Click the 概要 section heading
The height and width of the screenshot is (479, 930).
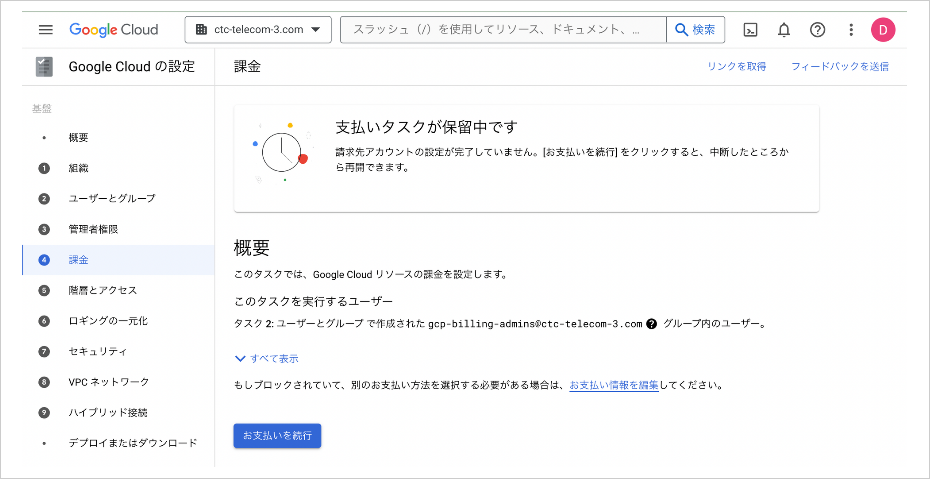coord(252,248)
